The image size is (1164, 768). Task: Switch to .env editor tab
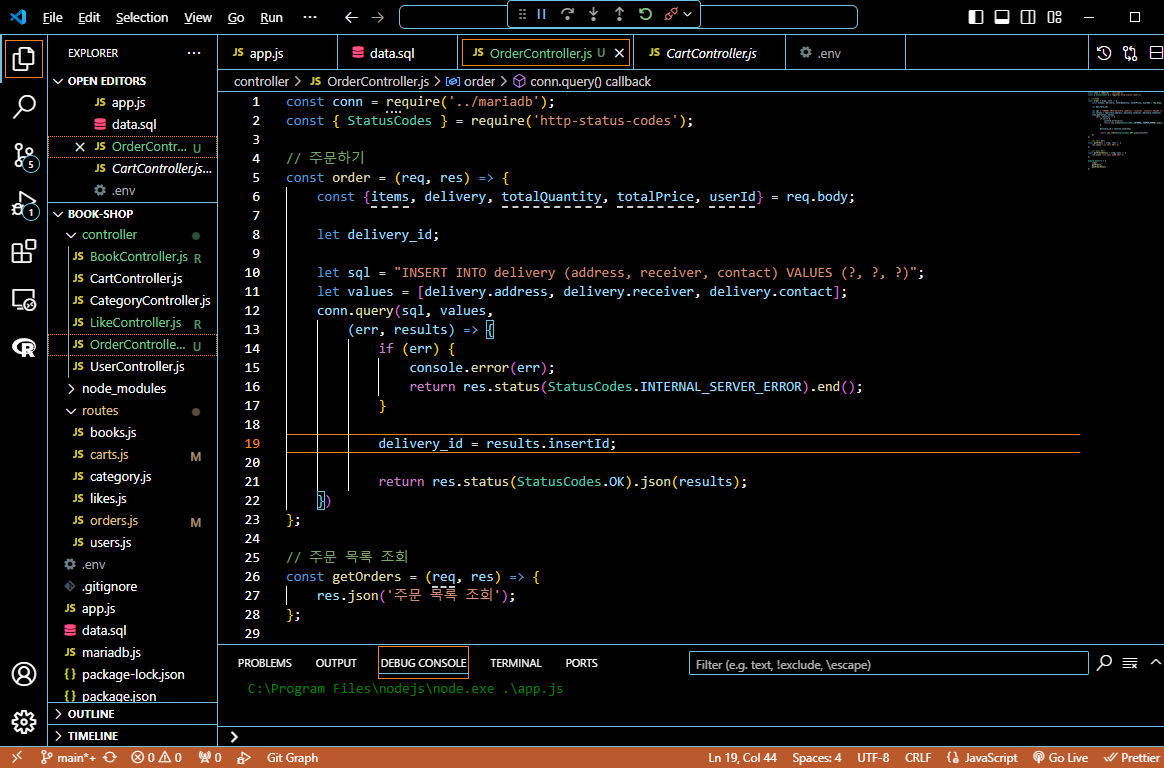point(829,53)
